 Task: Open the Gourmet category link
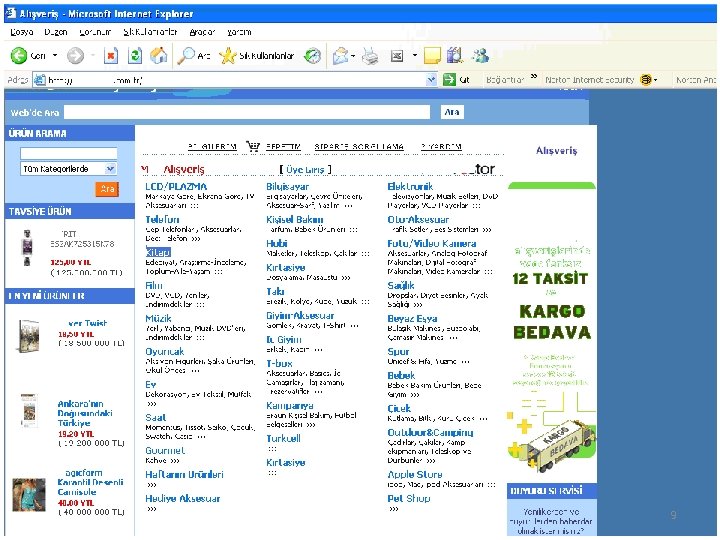point(165,450)
